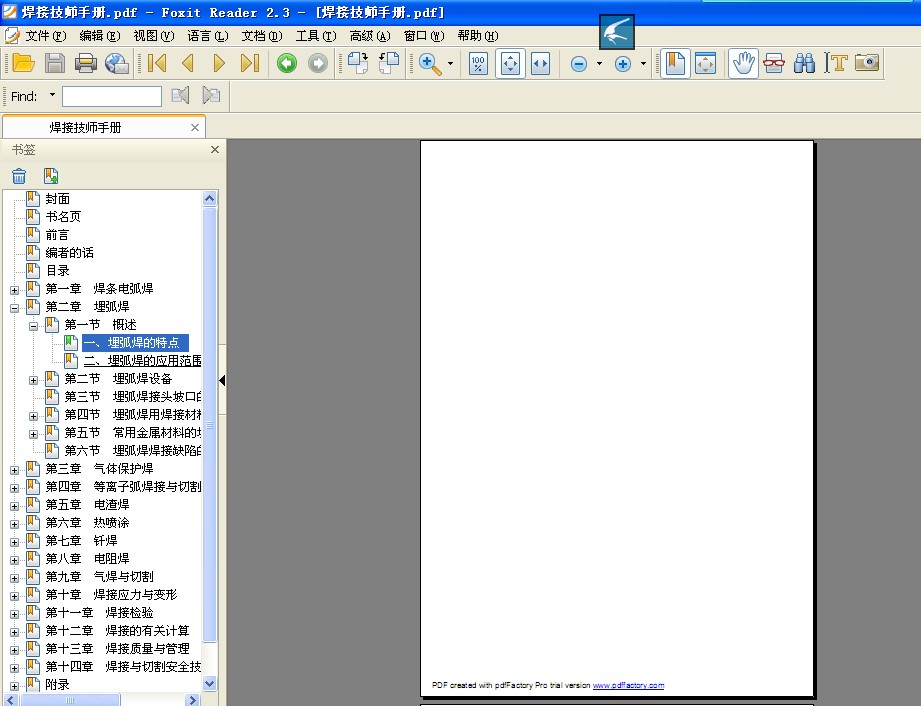921x706 pixels.
Task: Email the document via the globe icon
Action: [x=117, y=63]
